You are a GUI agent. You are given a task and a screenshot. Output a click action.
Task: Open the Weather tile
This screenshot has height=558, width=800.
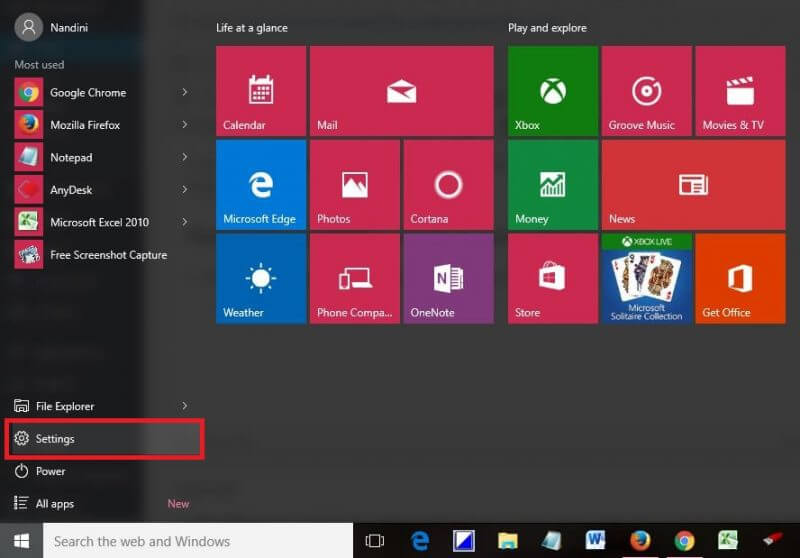pos(261,278)
